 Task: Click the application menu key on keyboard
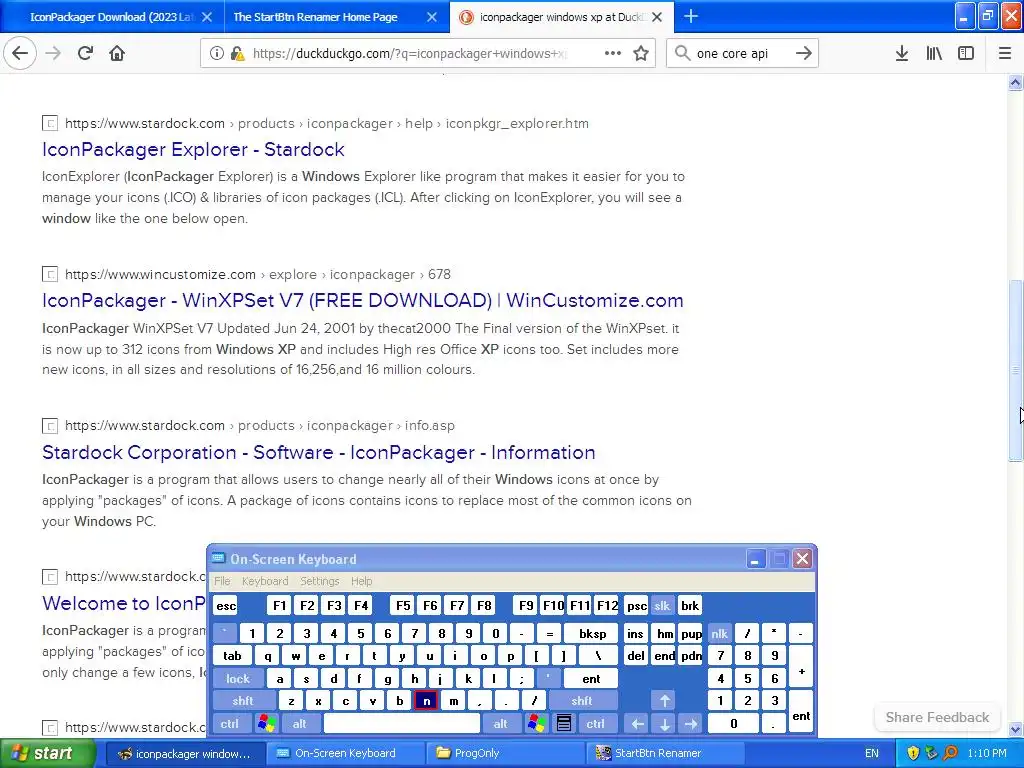[564, 723]
